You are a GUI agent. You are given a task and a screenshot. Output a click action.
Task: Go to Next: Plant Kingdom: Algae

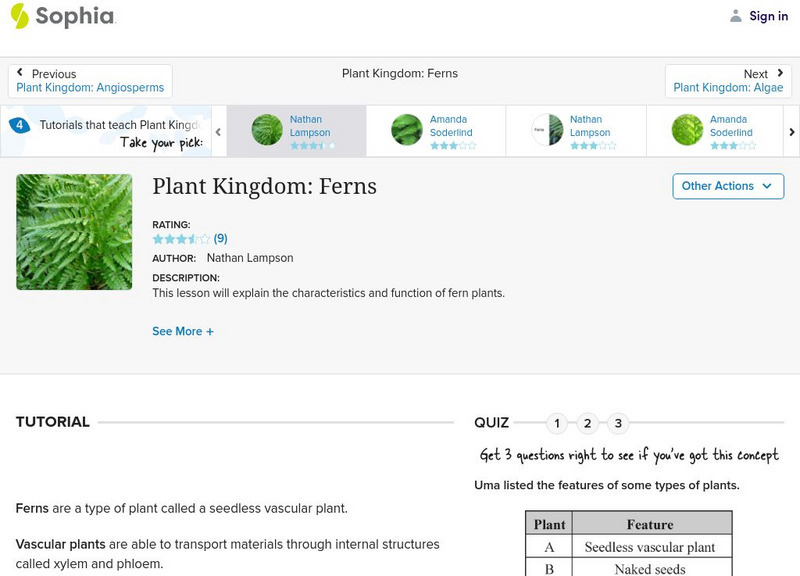(728, 81)
